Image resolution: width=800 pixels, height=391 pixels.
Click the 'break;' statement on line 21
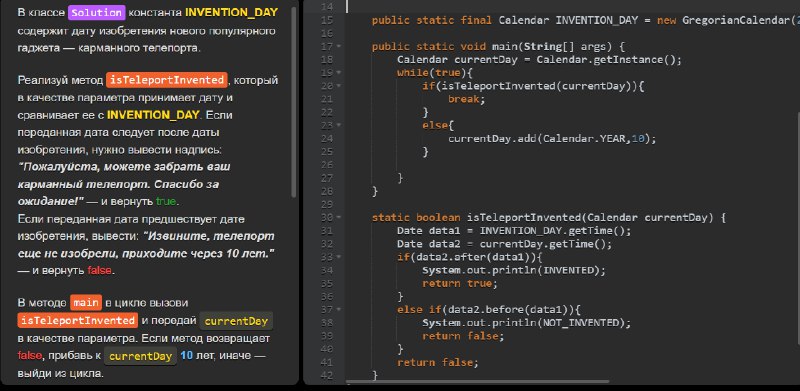coord(466,100)
